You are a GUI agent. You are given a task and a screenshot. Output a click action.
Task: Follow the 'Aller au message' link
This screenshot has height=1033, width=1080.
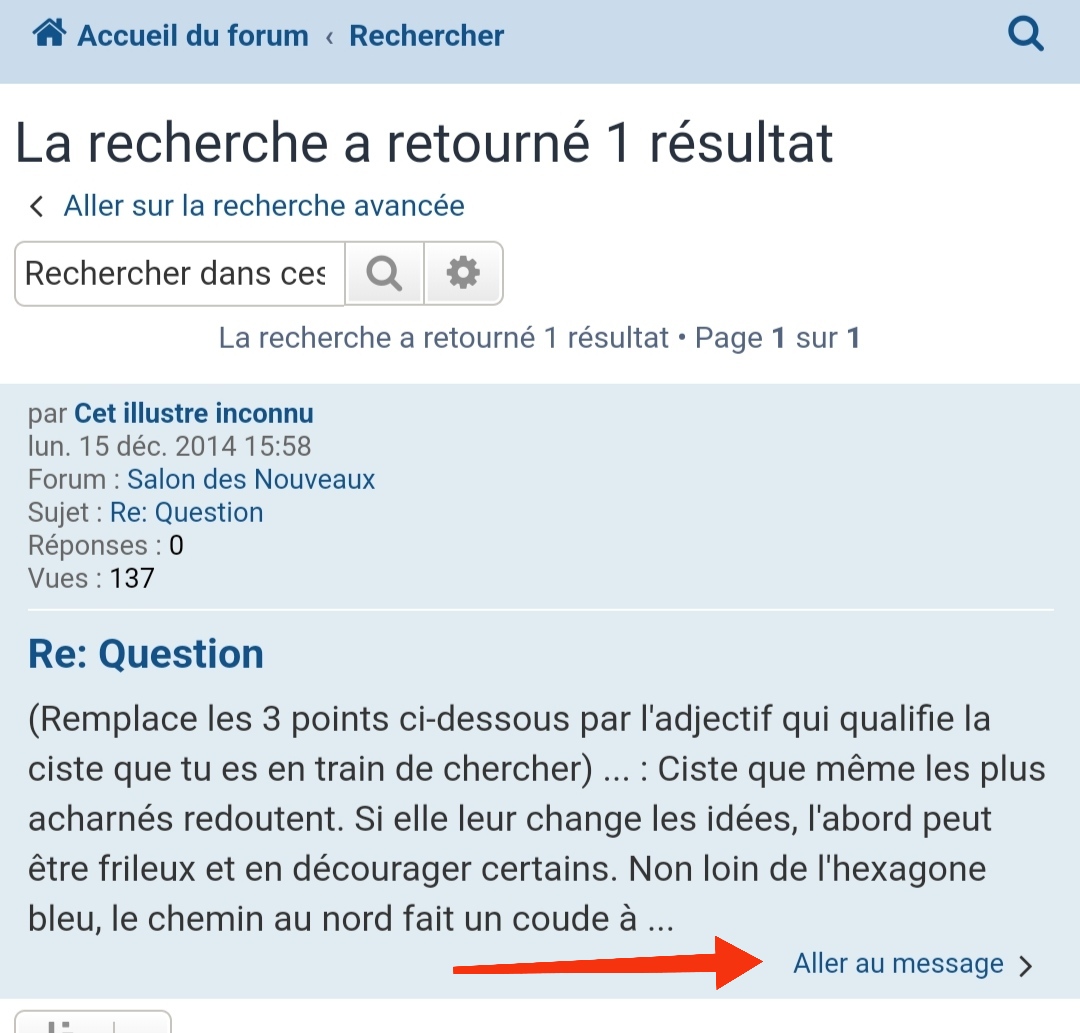(x=898, y=963)
